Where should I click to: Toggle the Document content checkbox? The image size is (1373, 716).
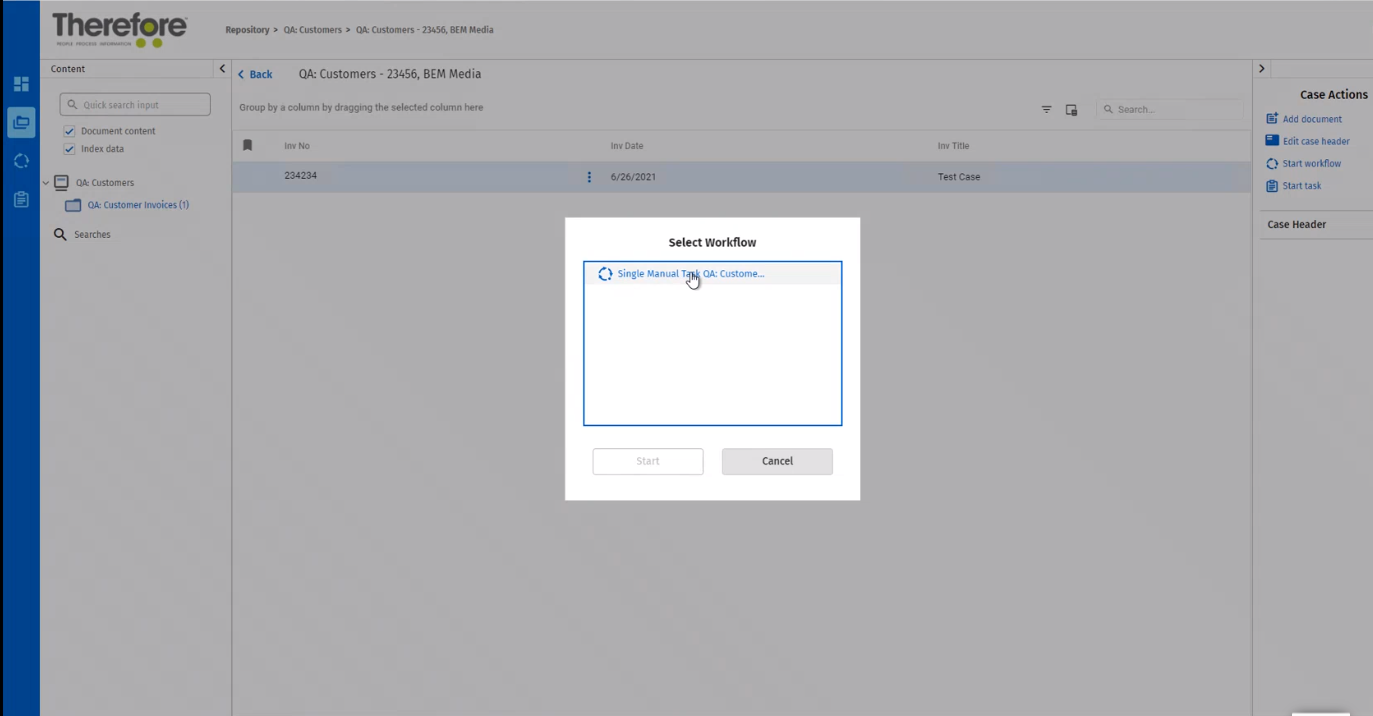pyautogui.click(x=70, y=131)
